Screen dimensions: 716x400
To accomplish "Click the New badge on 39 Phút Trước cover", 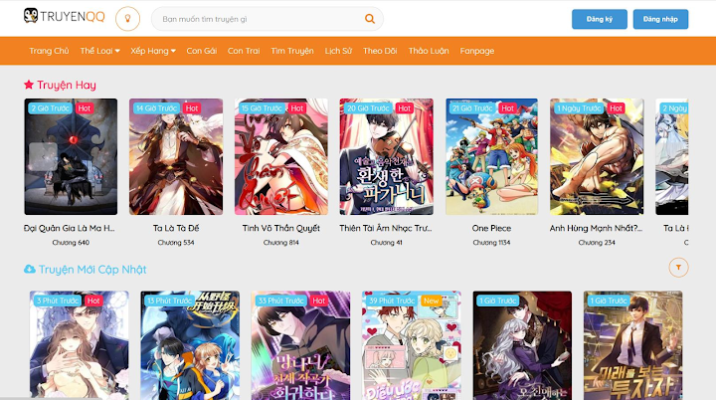I will (431, 300).
